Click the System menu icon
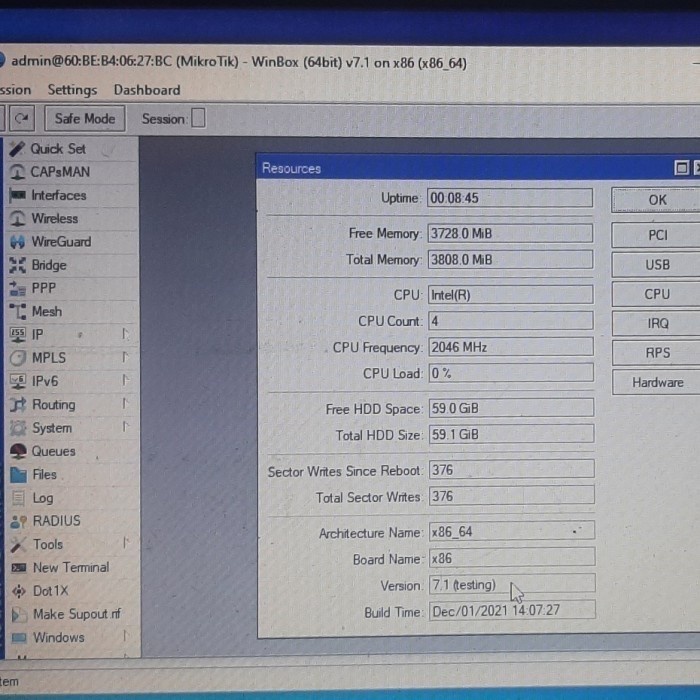Screen dimensions: 700x700 [18, 428]
